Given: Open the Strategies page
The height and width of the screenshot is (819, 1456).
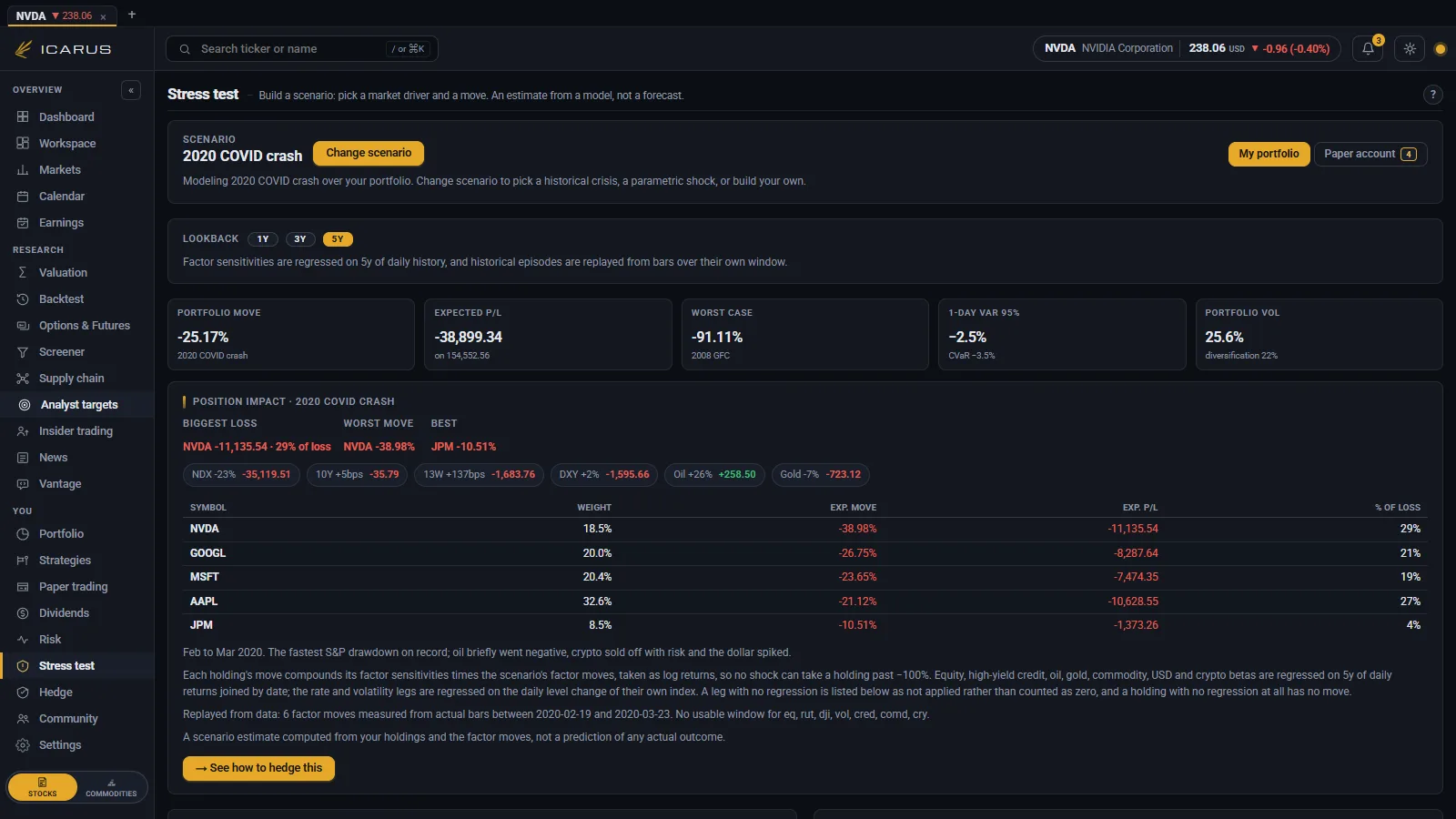Looking at the screenshot, I should click(x=76, y=560).
